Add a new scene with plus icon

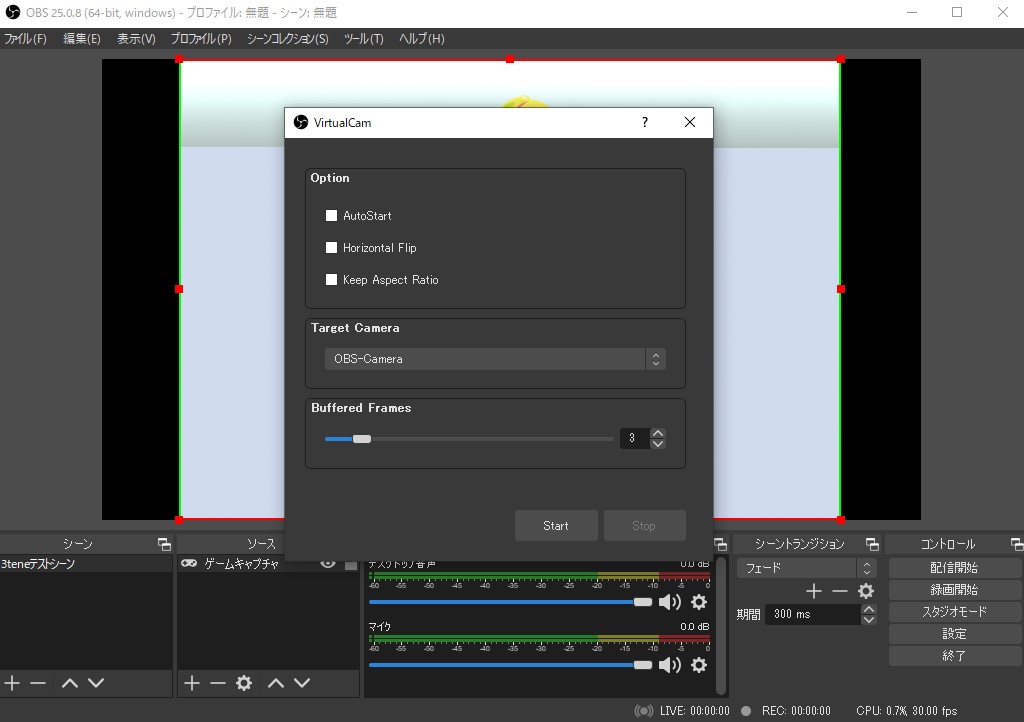click(x=12, y=683)
